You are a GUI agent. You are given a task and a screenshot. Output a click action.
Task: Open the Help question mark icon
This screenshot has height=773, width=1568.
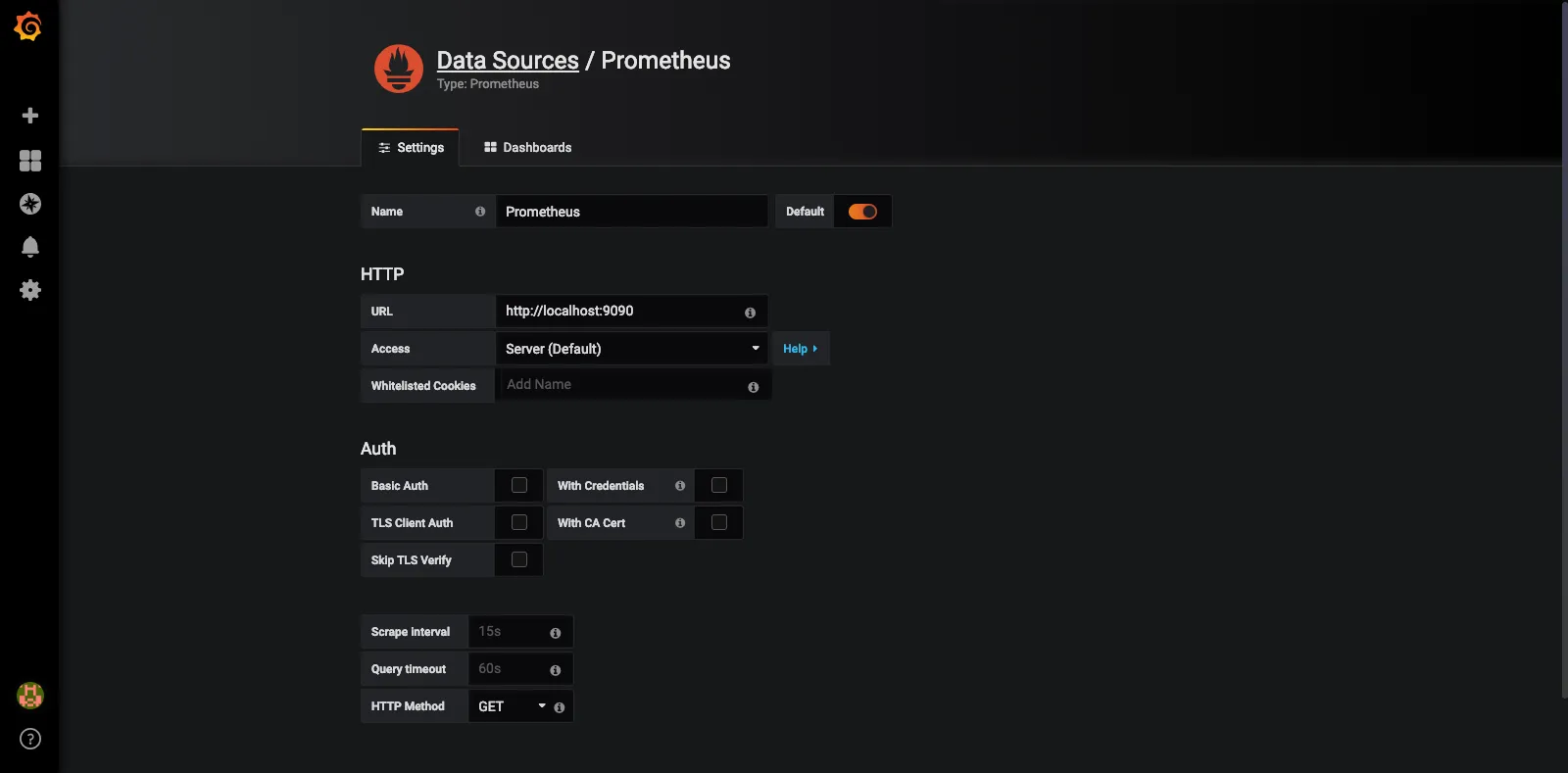point(30,739)
